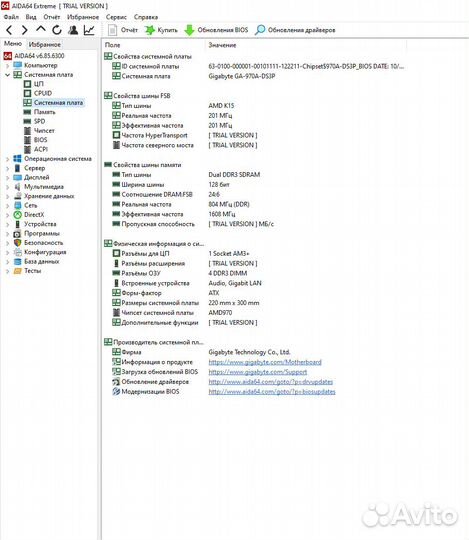Select the SPD tree item
The image size is (469, 540).
pyautogui.click(x=34, y=121)
